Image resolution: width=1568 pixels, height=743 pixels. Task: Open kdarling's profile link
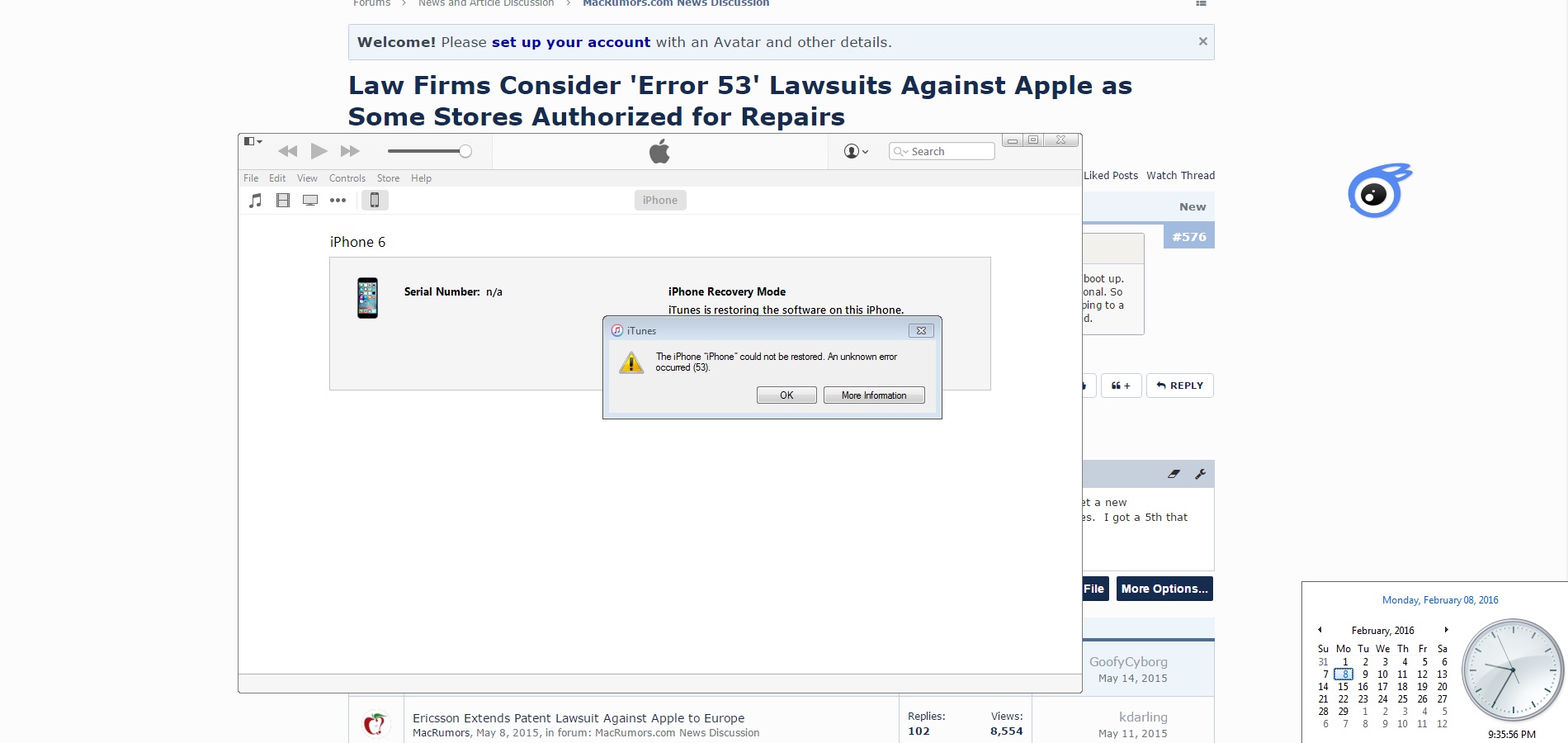[x=1143, y=717]
